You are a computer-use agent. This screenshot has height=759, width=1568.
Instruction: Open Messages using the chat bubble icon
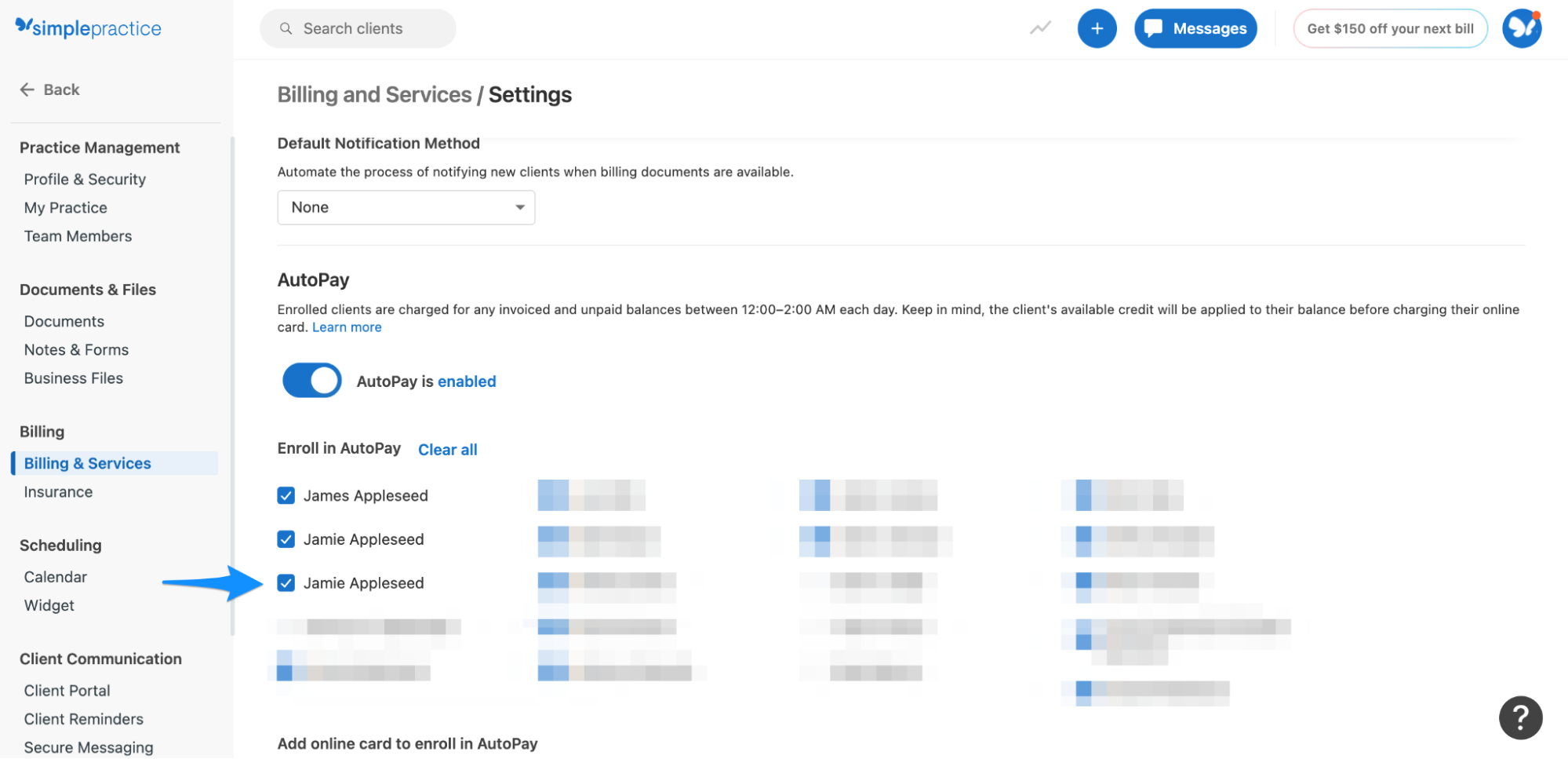[1195, 27]
